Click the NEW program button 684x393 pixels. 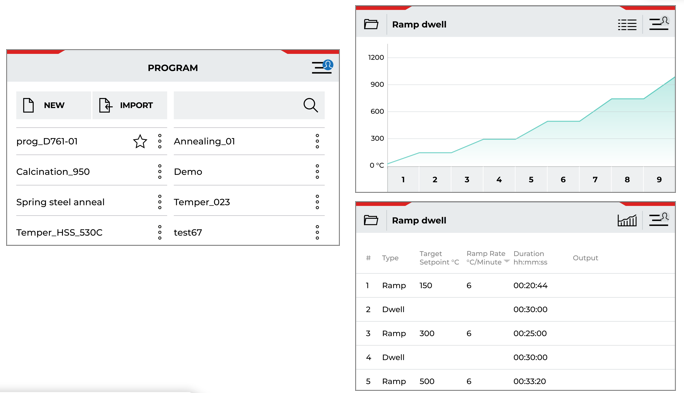[x=54, y=105]
